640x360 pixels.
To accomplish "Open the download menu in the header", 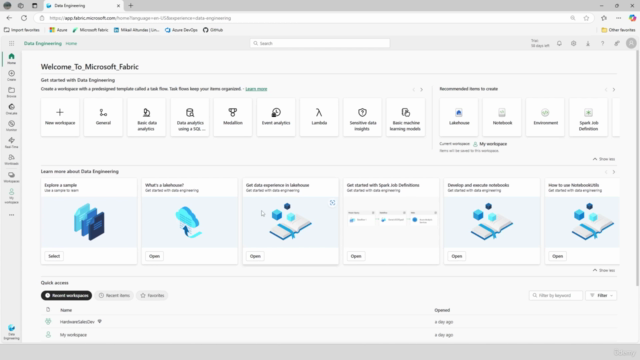I will coord(588,43).
